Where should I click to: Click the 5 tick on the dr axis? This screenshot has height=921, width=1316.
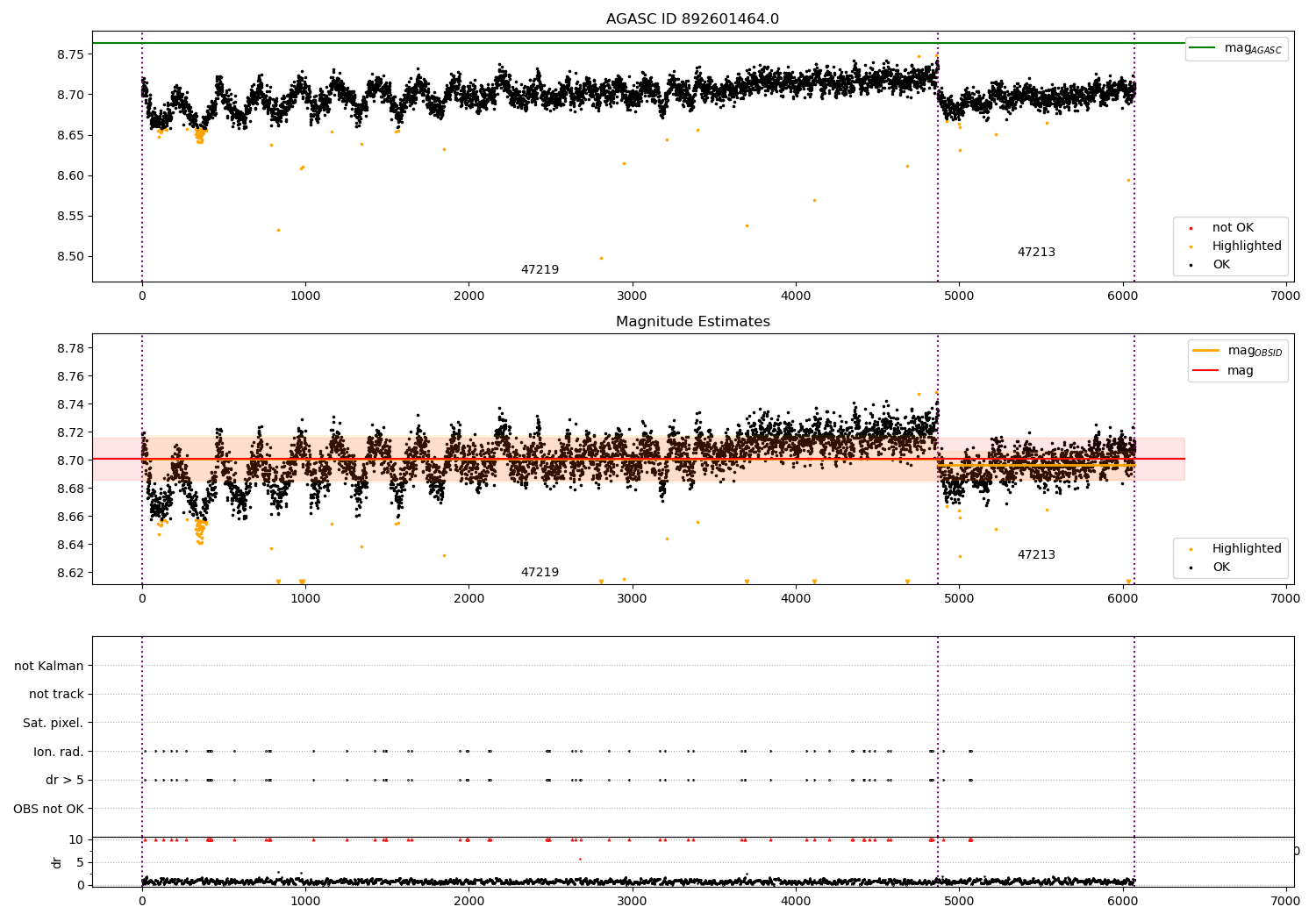click(80, 862)
